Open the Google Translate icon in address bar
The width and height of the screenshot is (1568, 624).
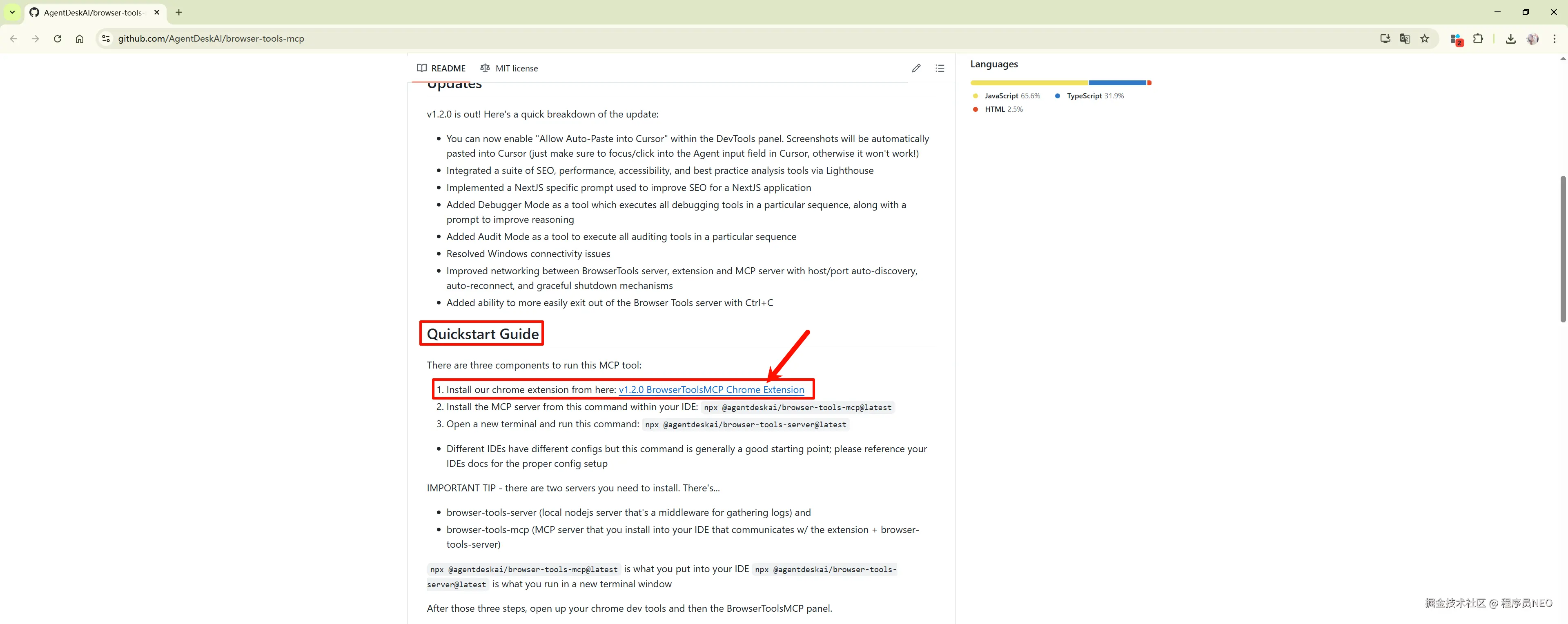tap(1404, 38)
